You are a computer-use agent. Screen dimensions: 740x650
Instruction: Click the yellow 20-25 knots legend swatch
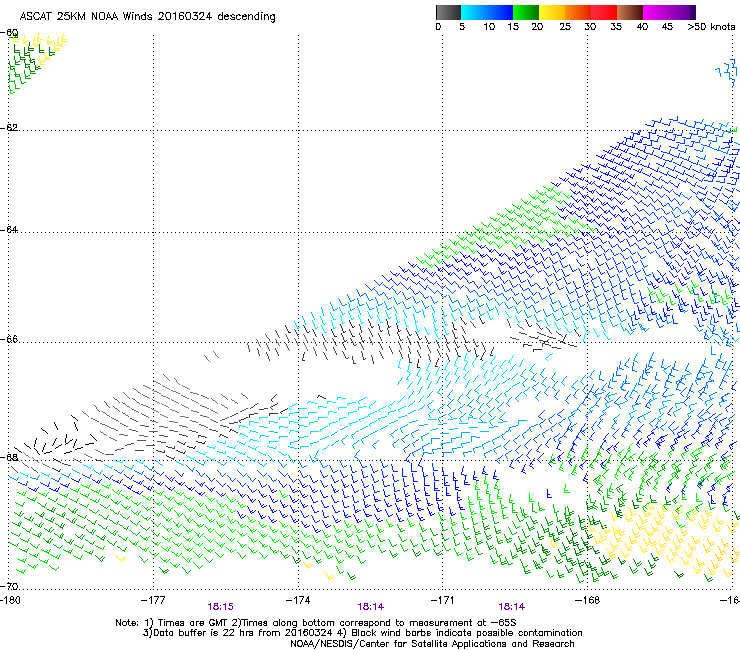coord(552,12)
